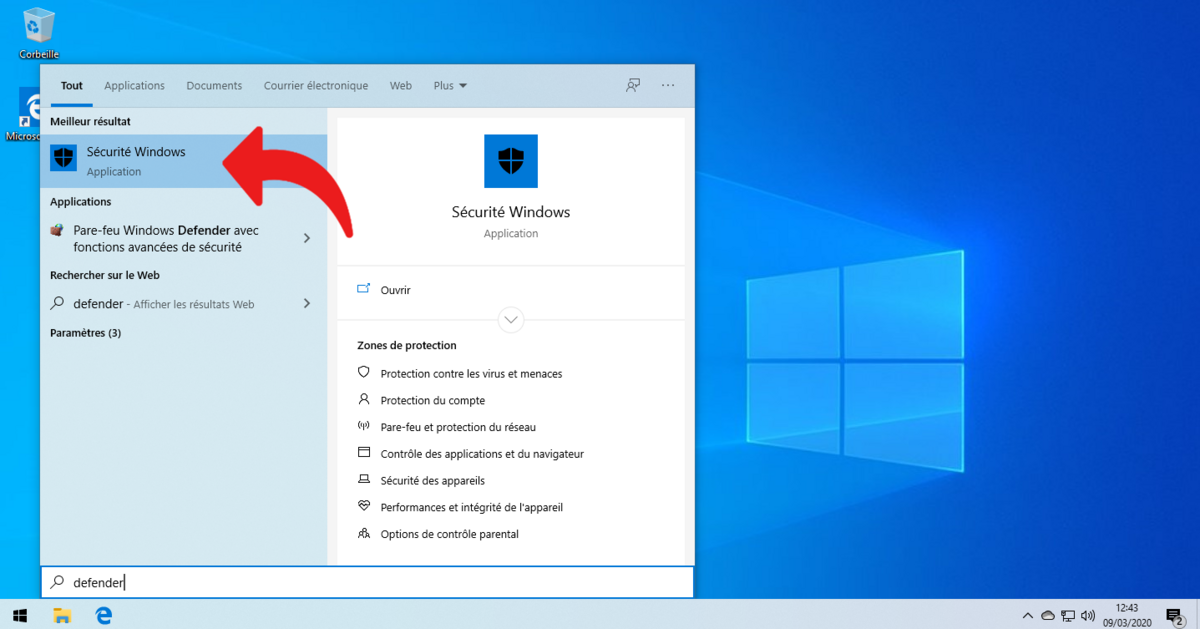Image resolution: width=1200 pixels, height=629 pixels.
Task: Open Pare-feu et protection du réseau
Action: tap(458, 427)
